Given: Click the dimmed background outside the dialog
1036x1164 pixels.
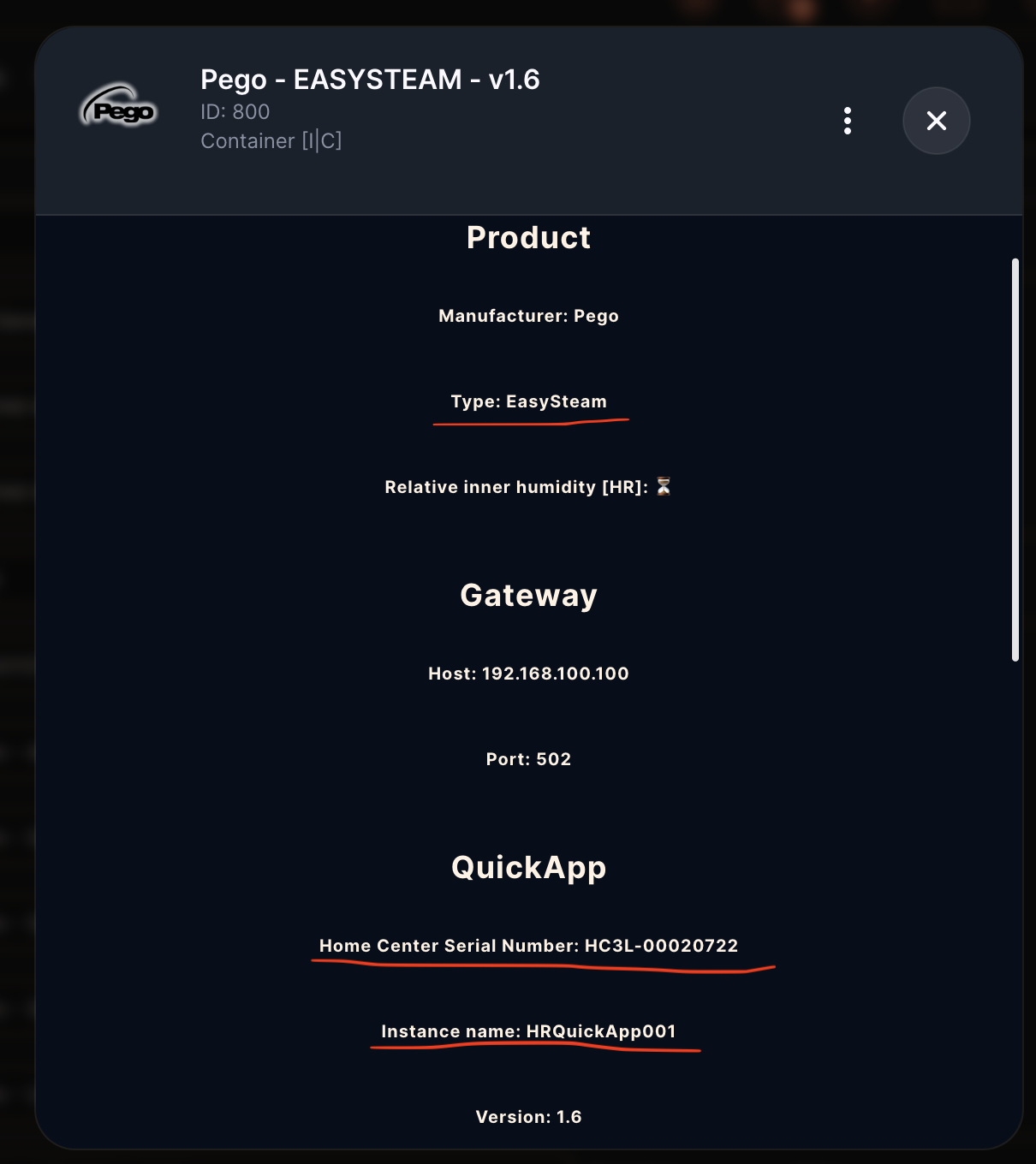Looking at the screenshot, I should [15, 599].
